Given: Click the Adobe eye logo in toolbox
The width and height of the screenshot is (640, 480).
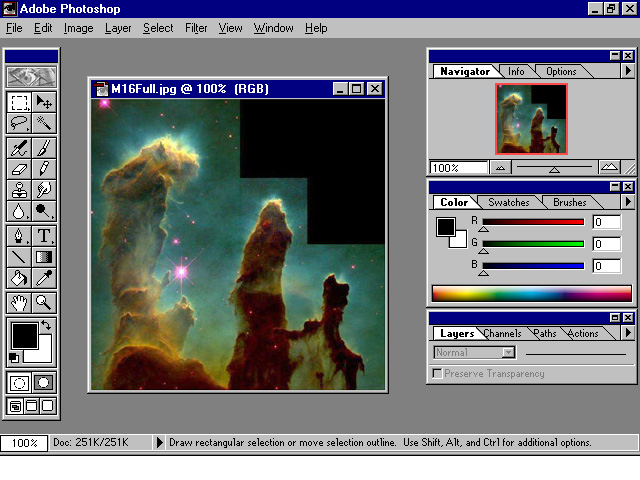Looking at the screenshot, I should [31, 76].
